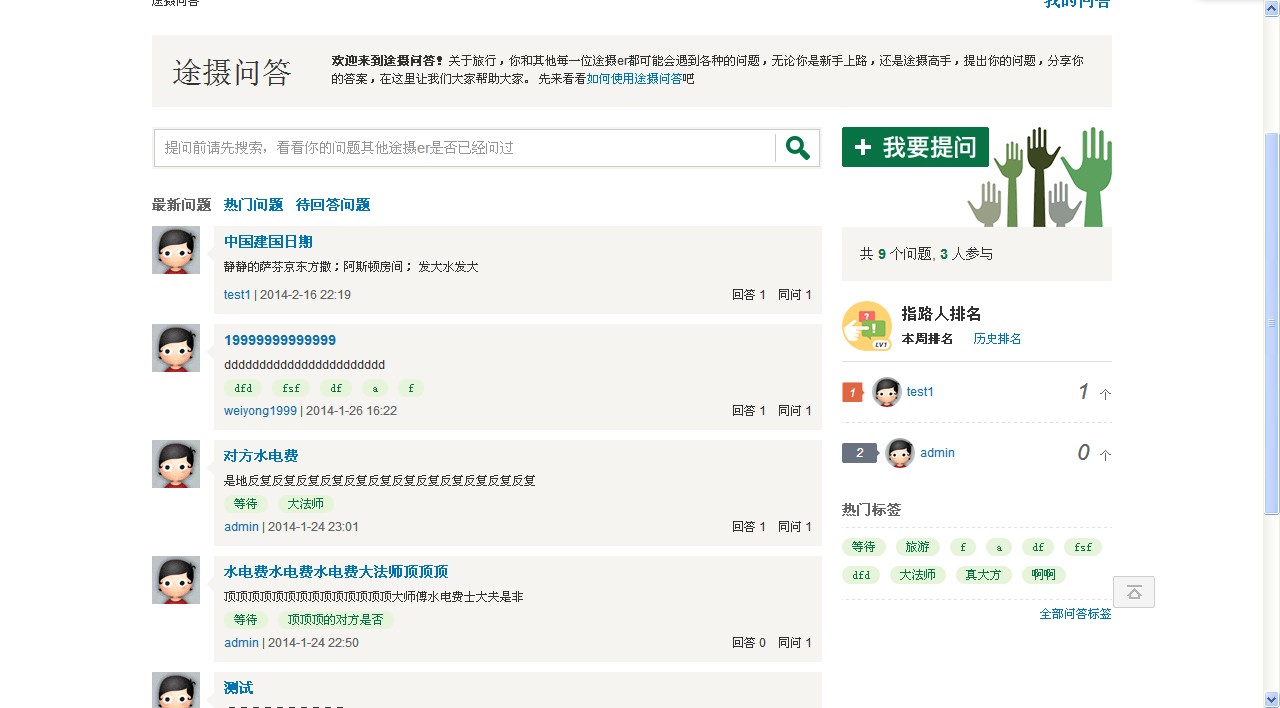Focus the question search input field
The height and width of the screenshot is (708, 1280).
tap(465, 148)
